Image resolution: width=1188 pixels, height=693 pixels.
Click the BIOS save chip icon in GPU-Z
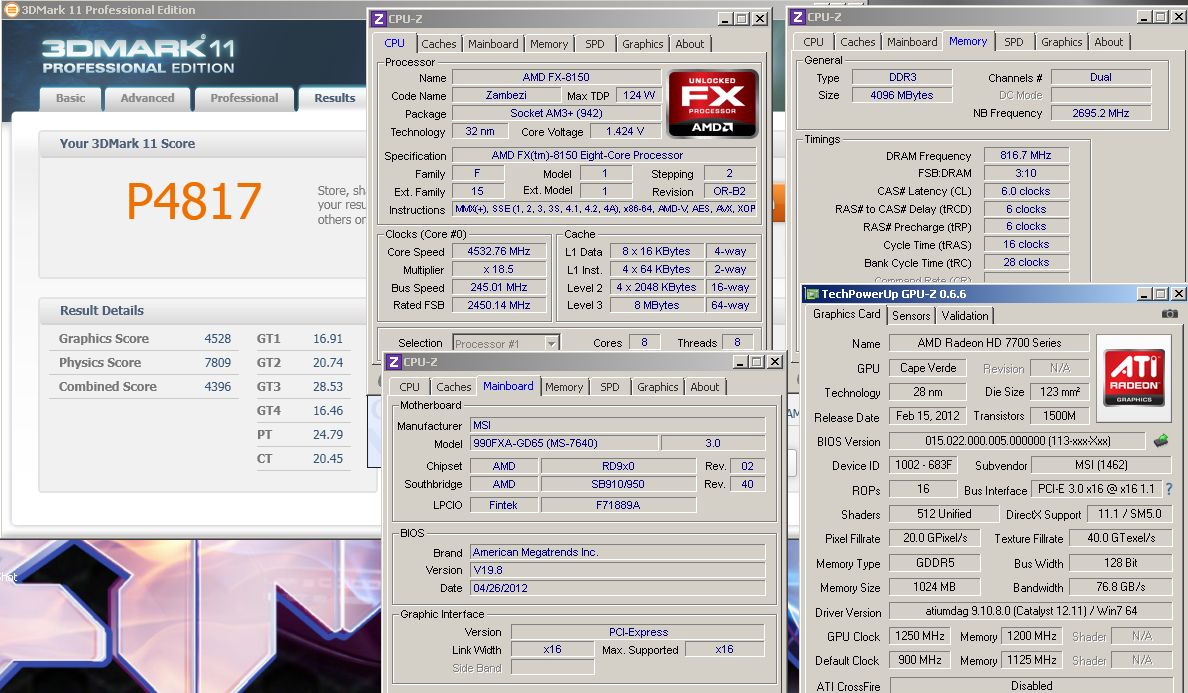1160,441
